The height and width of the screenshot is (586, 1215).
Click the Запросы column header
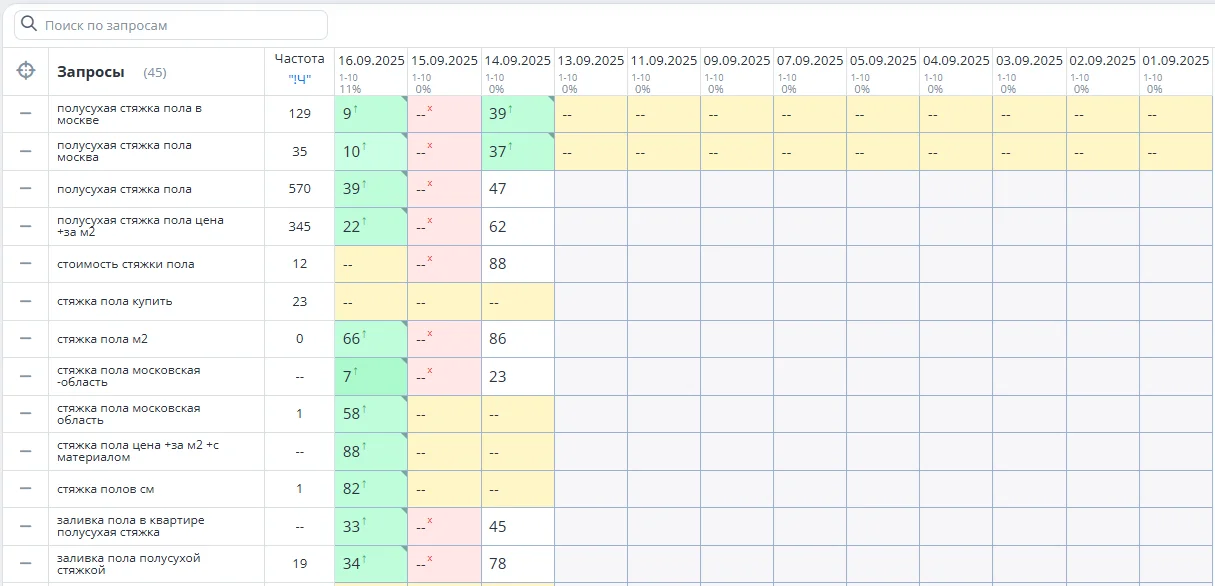point(90,72)
